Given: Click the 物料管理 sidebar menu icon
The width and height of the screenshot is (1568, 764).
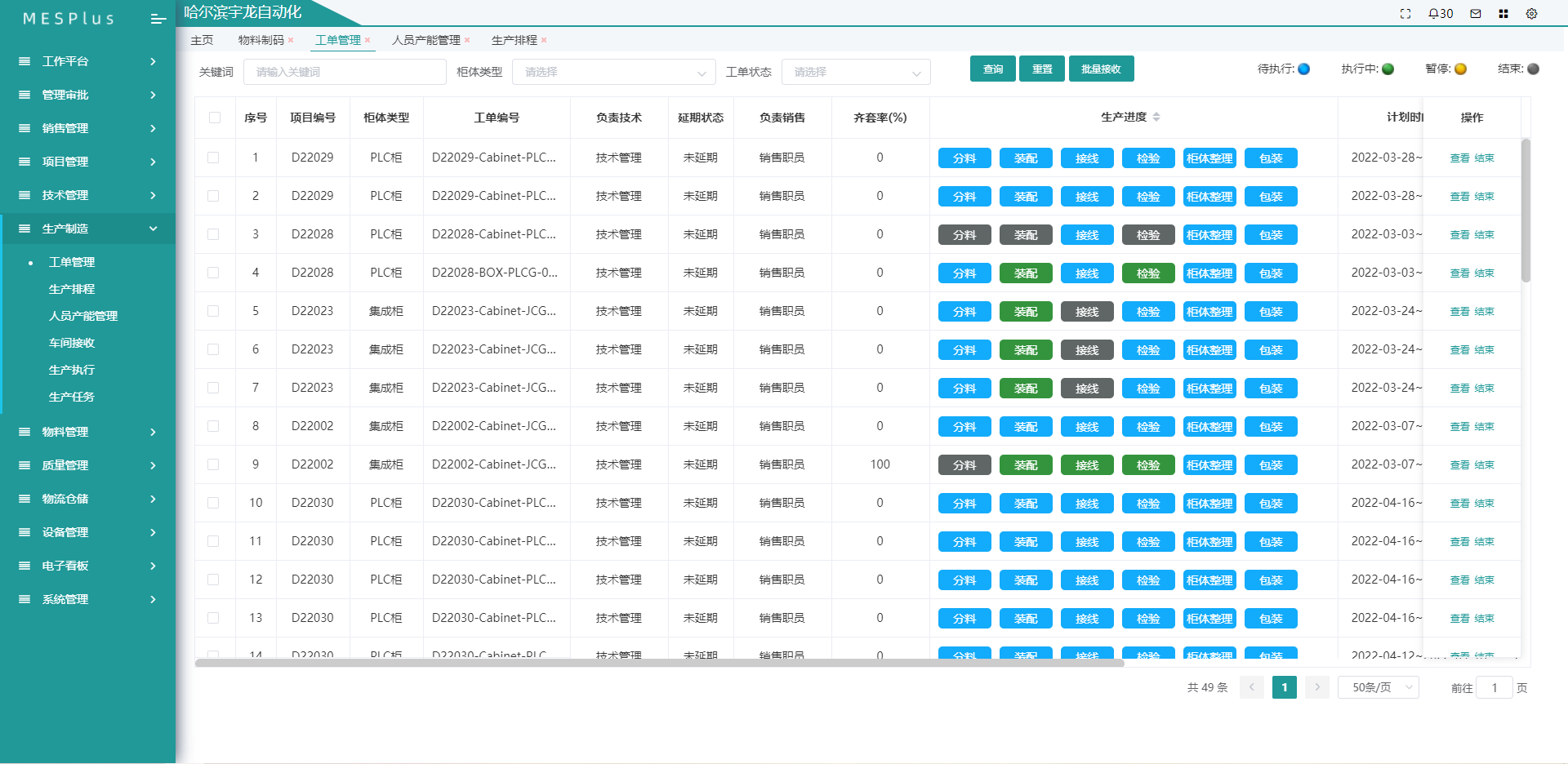Looking at the screenshot, I should pos(24,432).
